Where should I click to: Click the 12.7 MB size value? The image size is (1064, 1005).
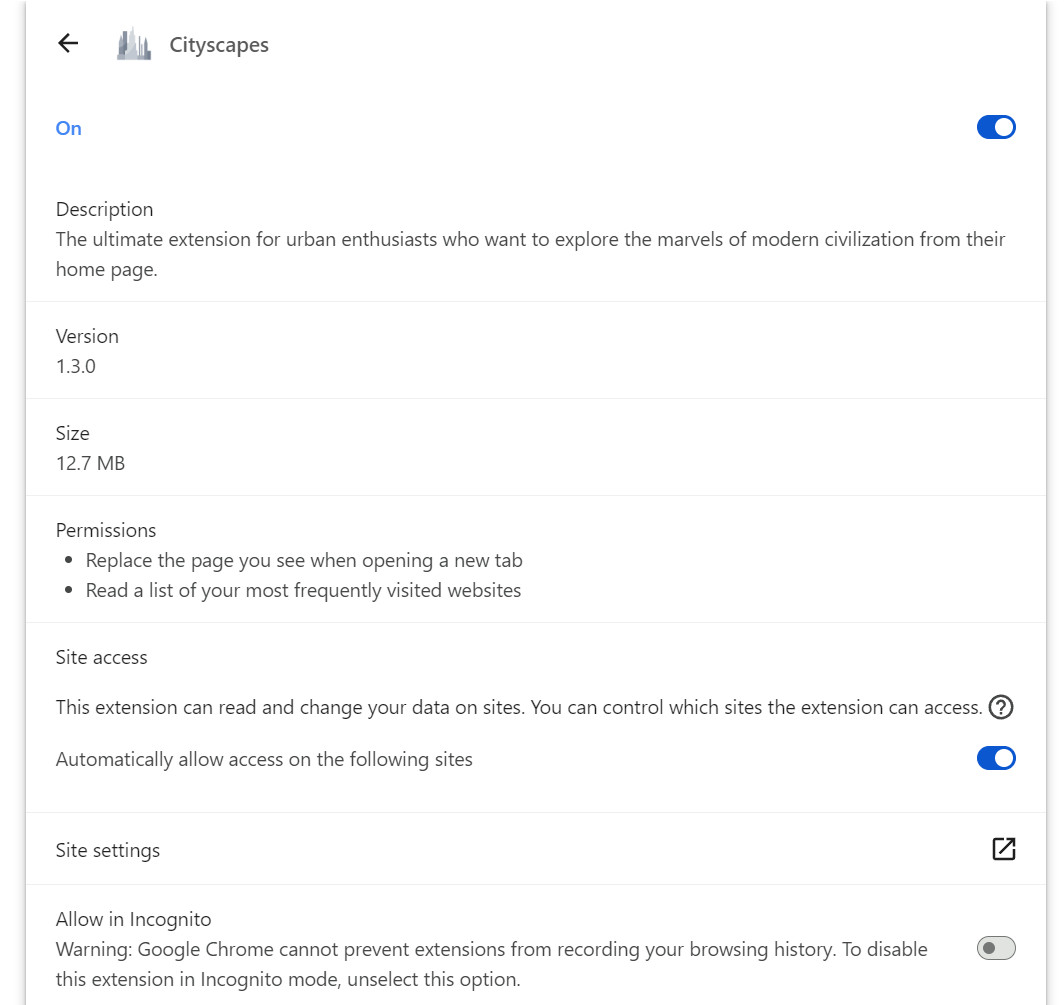[x=90, y=463]
